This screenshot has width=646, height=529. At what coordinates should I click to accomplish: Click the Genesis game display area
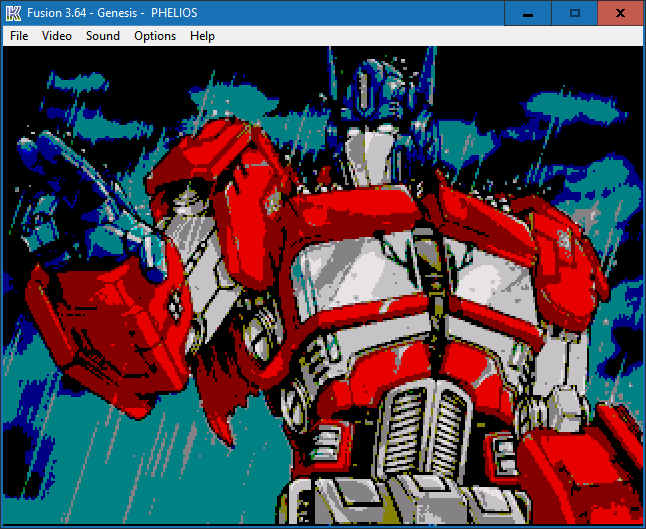pos(323,285)
